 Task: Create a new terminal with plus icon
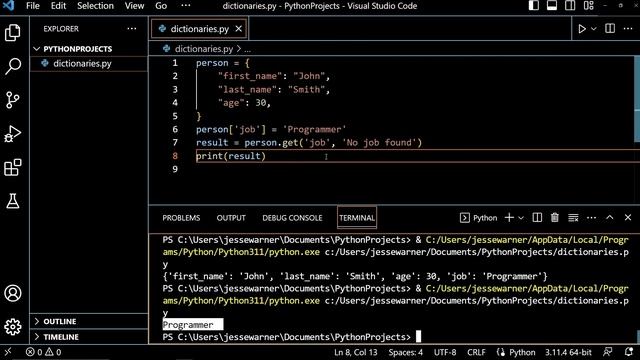509,218
